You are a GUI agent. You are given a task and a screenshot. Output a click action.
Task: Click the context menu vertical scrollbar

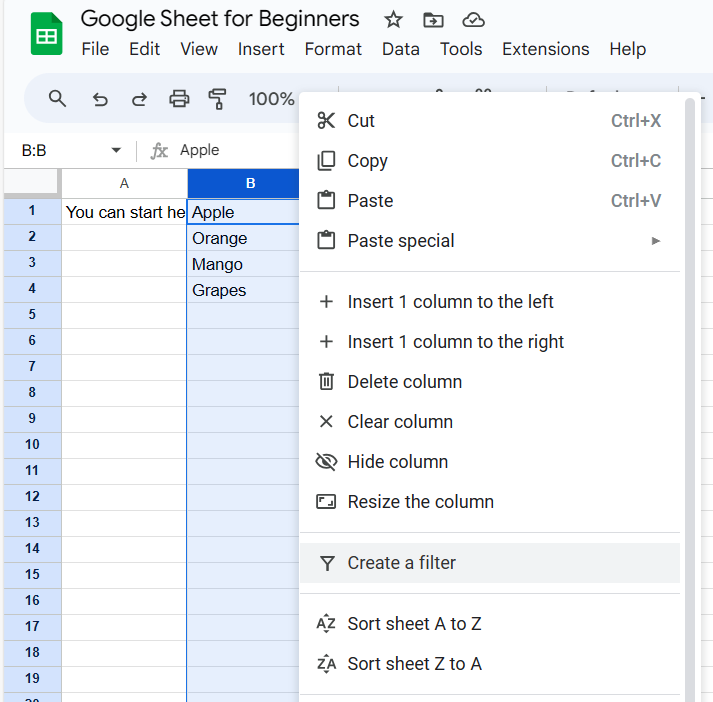tap(690, 399)
